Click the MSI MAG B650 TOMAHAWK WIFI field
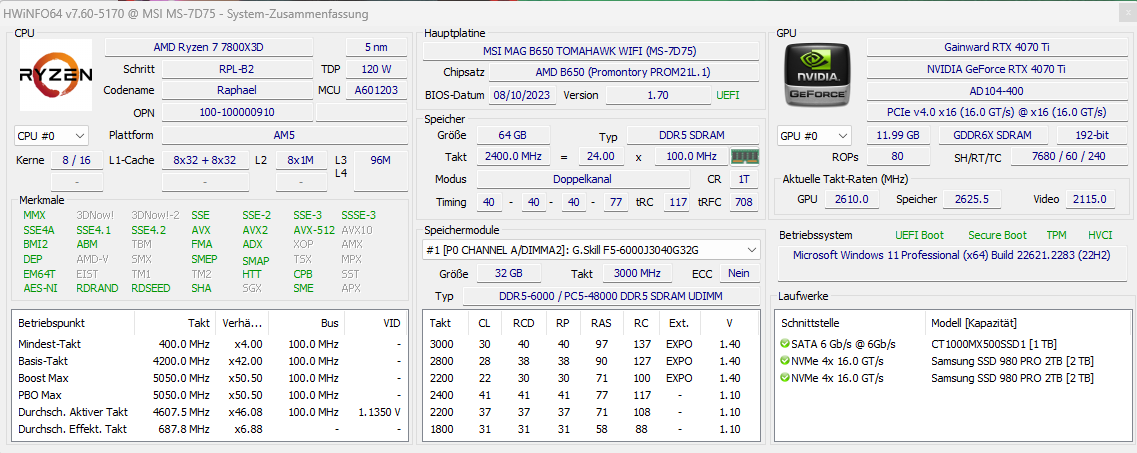 (590, 51)
